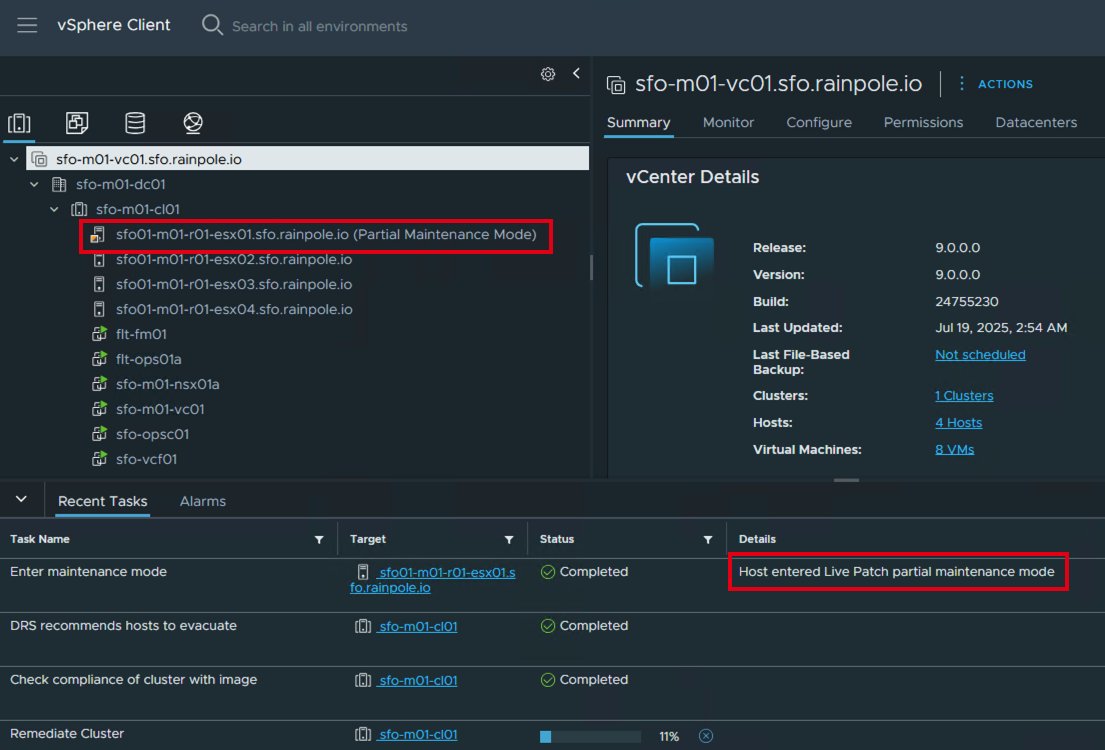Click the esx03 host icon
The image size is (1105, 750).
(99, 285)
